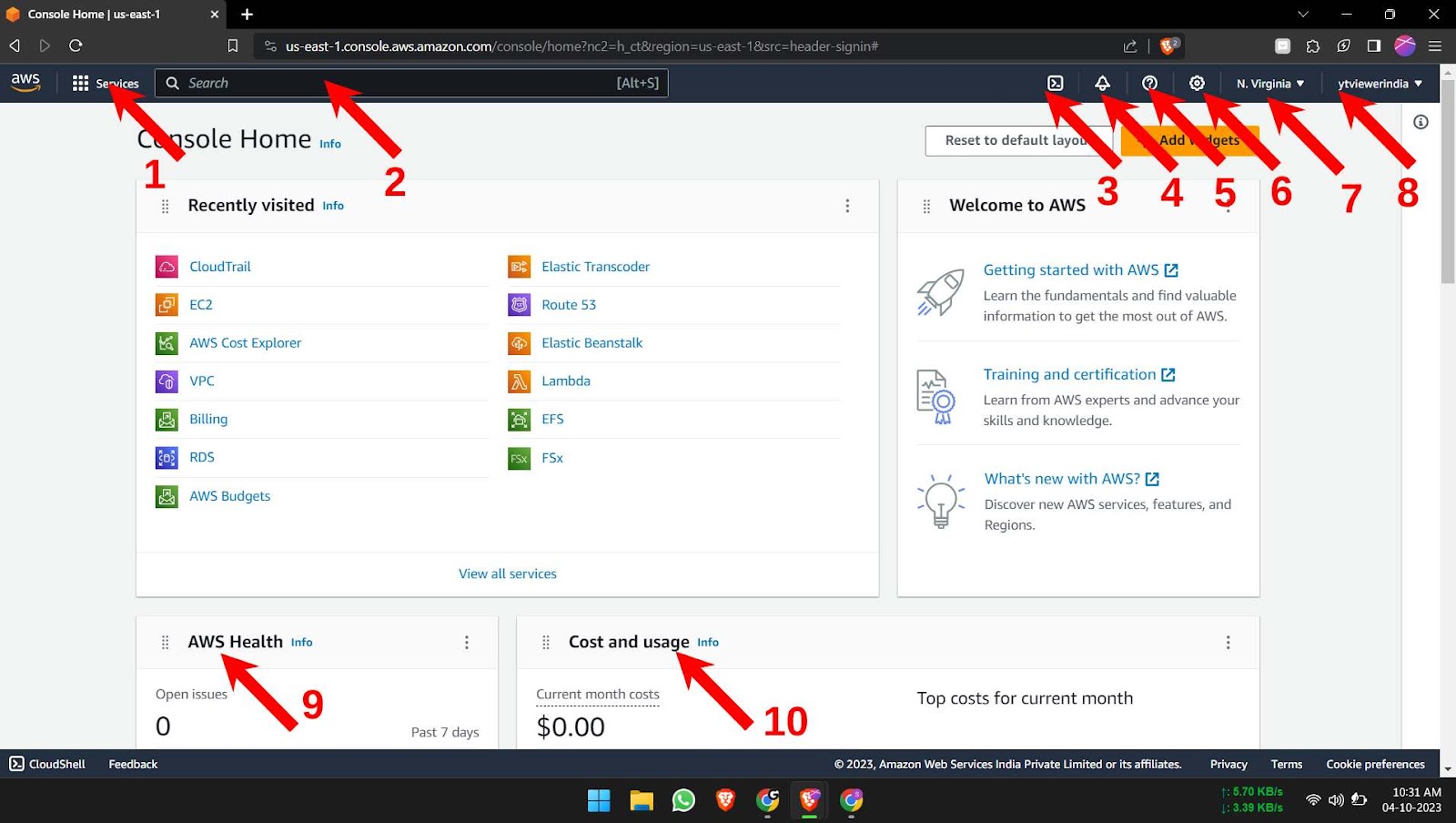The width and height of the screenshot is (1456, 823).
Task: Open CloudShell from the top navigation bar
Action: pos(1055,83)
